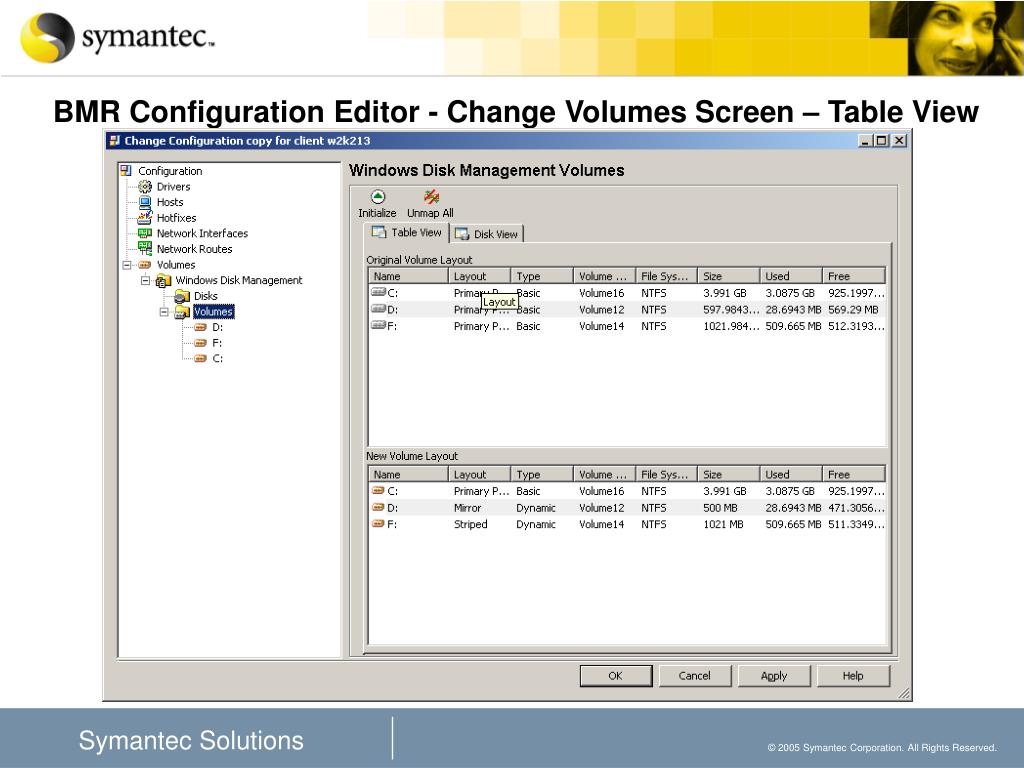Select the Drivers gear icon in tree
The height and width of the screenshot is (768, 1024).
click(x=145, y=187)
